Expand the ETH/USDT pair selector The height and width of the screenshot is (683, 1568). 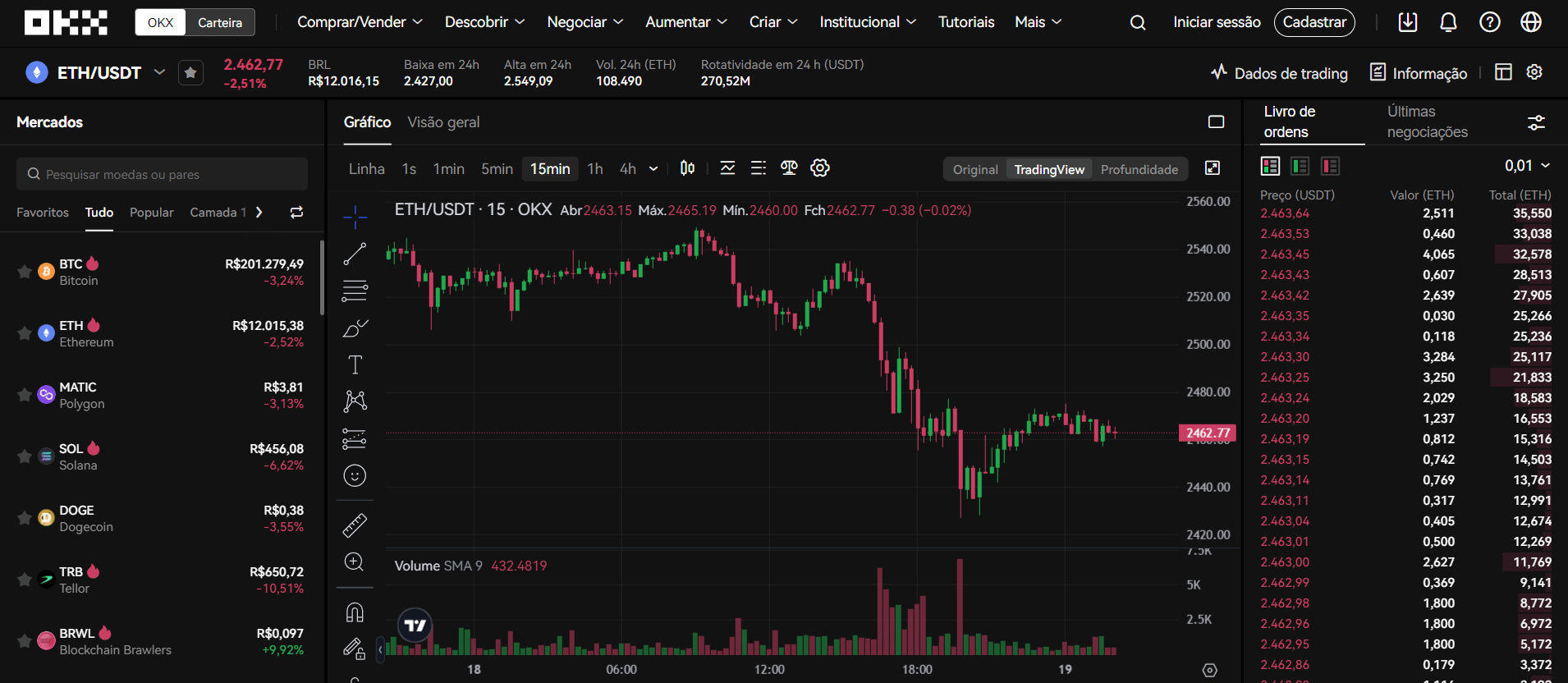tap(159, 72)
